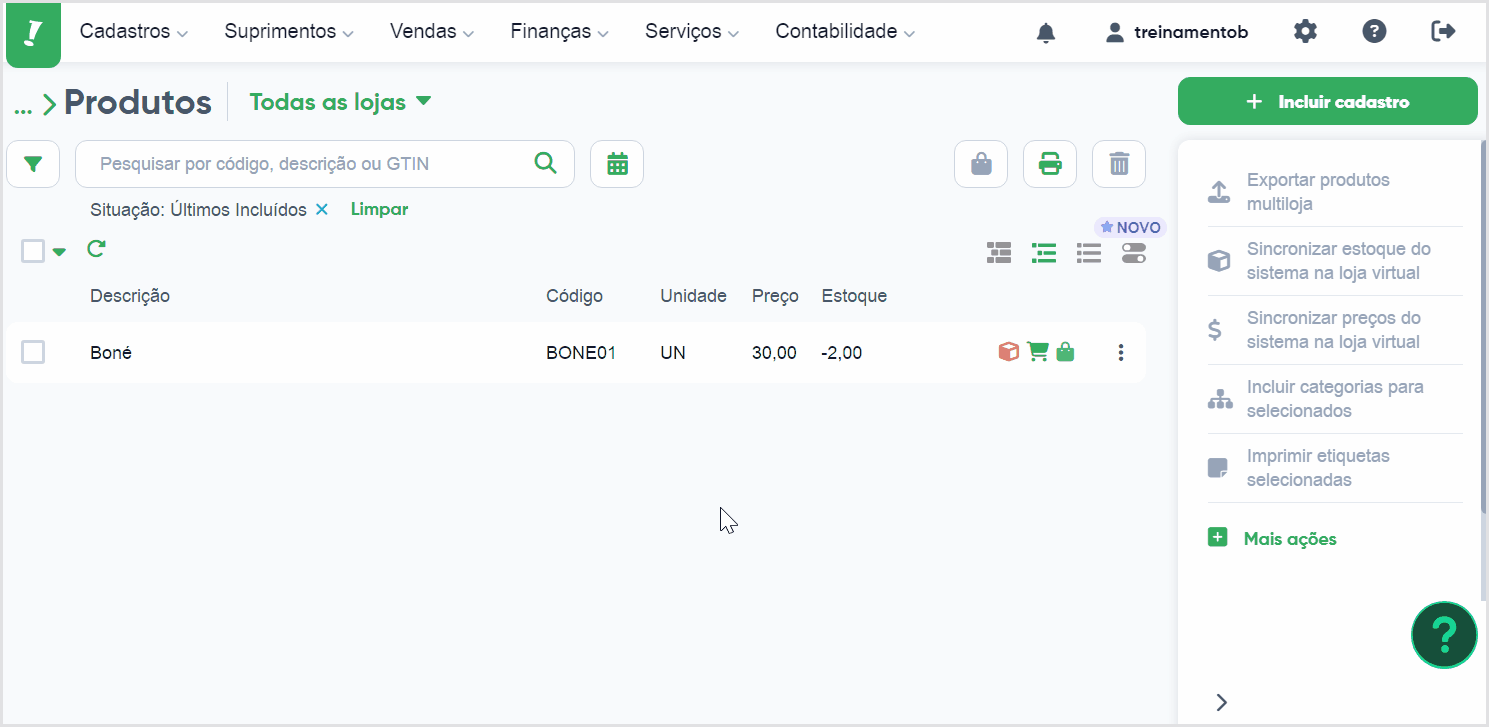The width and height of the screenshot is (1489, 727).
Task: Click the 30,00 price value
Action: click(x=774, y=353)
